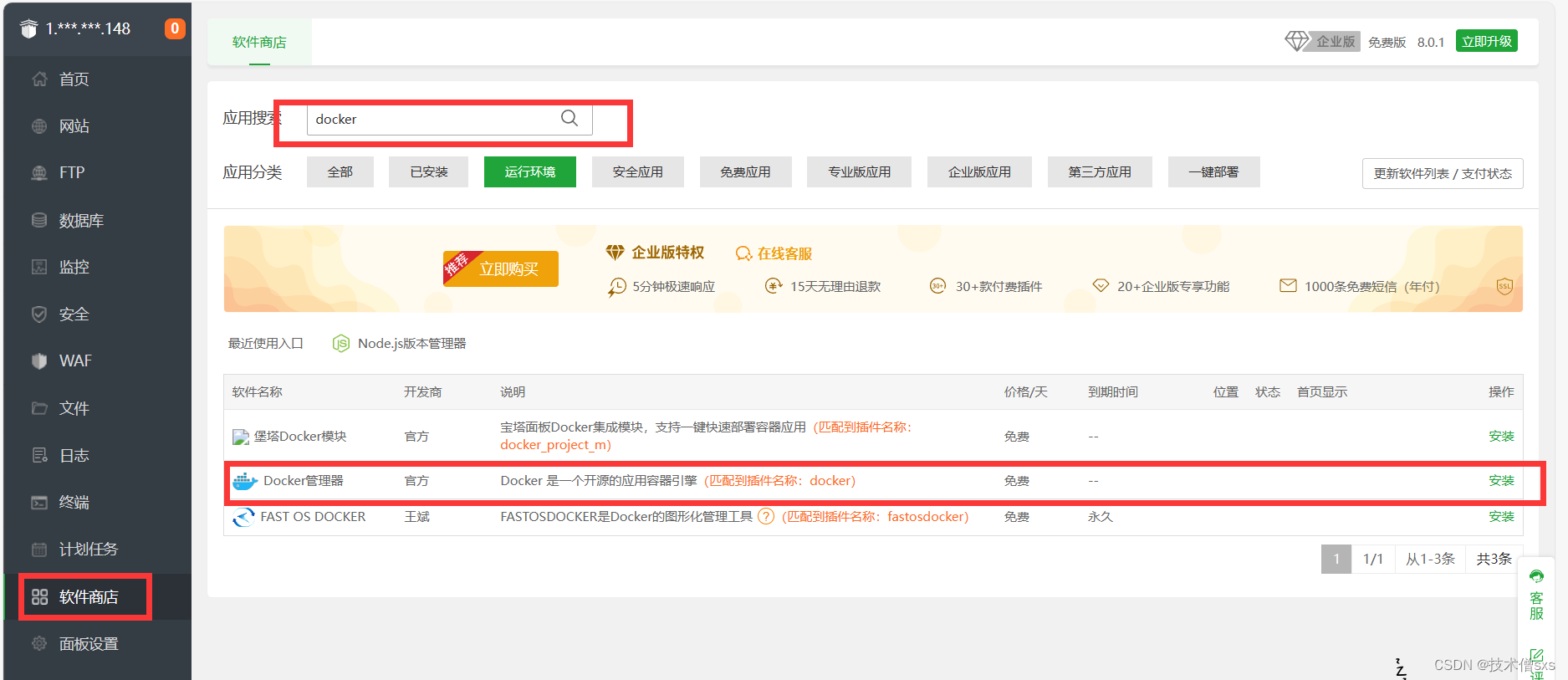
Task: Select the 已安装 category filter
Action: [x=429, y=171]
